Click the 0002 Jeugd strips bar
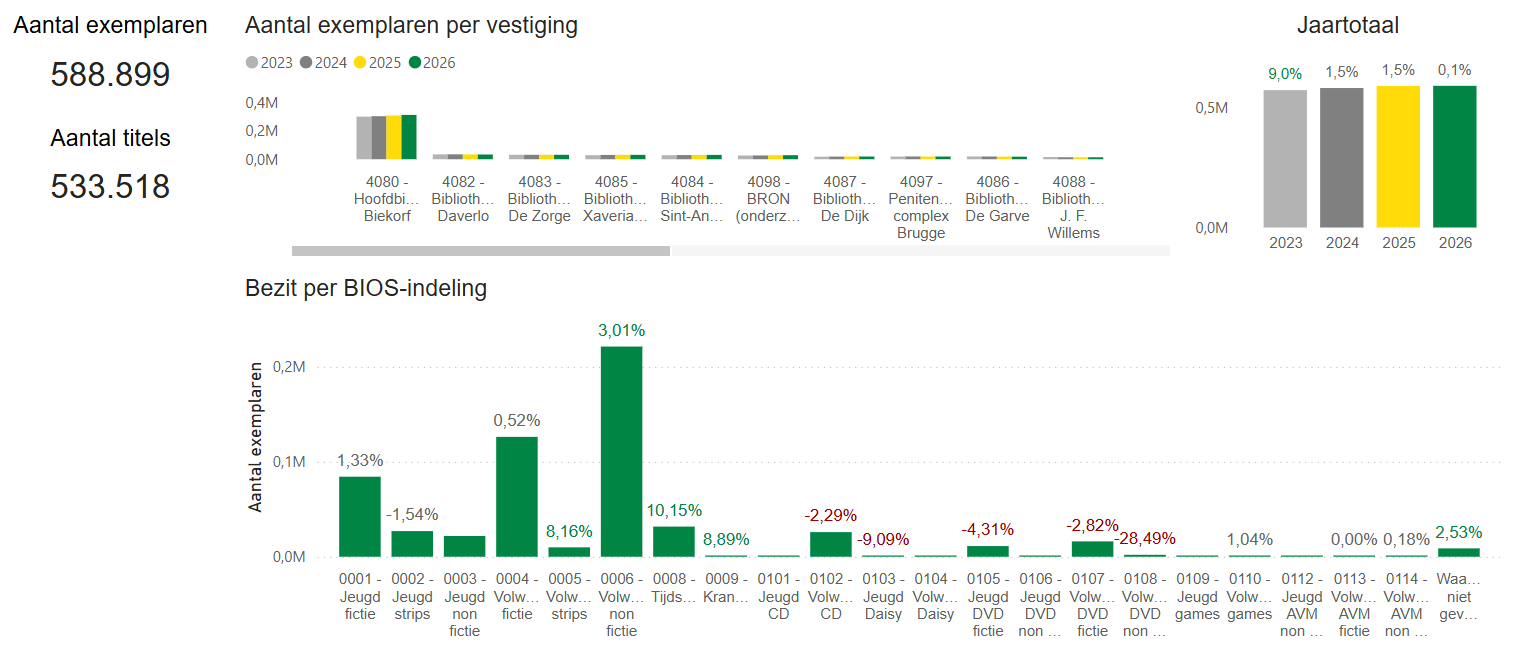Image resolution: width=1517 pixels, height=649 pixels. tap(412, 543)
